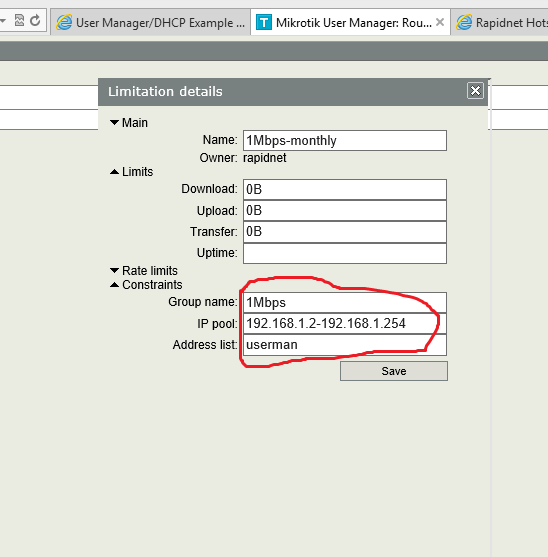Screen dimensions: 548x557
Task: Click the Rate limits label
Action: (150, 271)
